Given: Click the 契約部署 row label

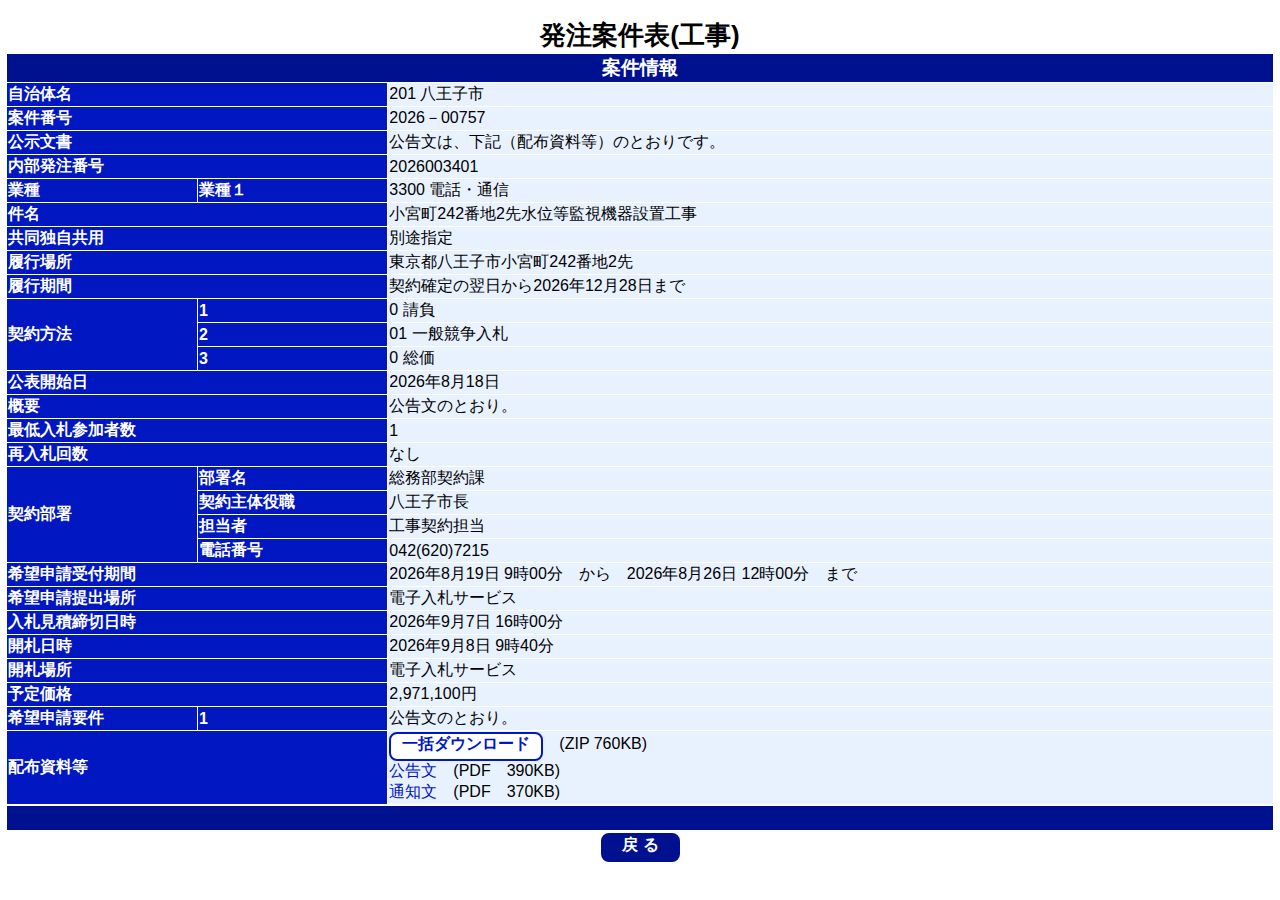Looking at the screenshot, I should tap(101, 514).
